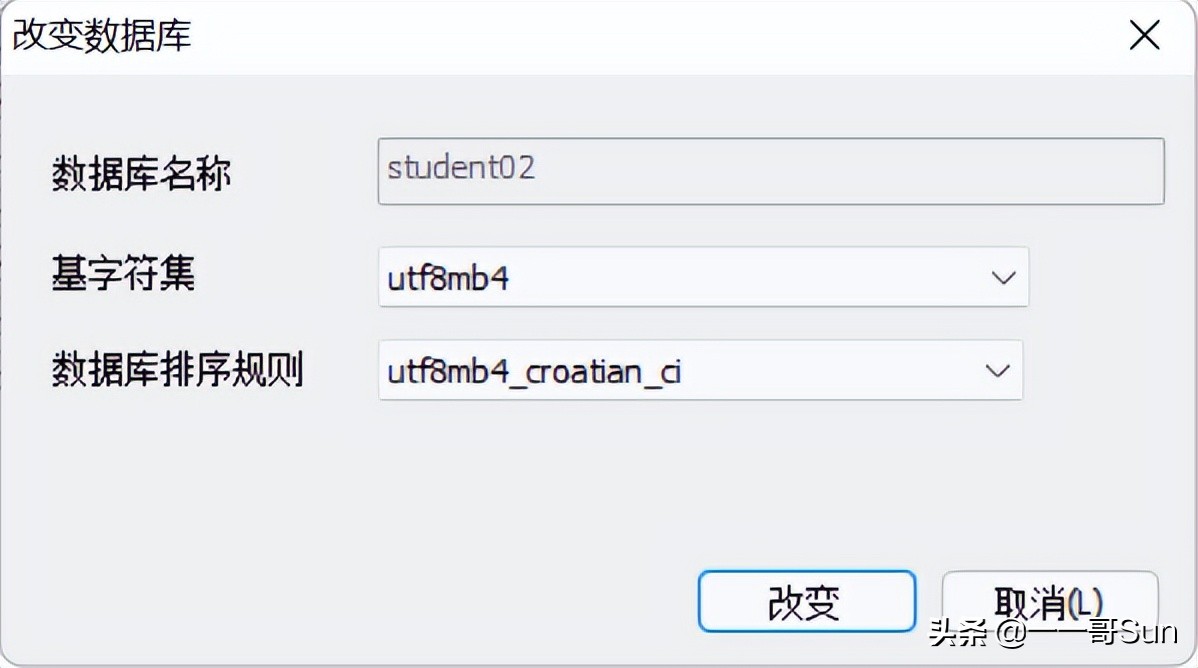The height and width of the screenshot is (668, 1198).
Task: Focus the 数据库名称 field containing student02
Action: click(770, 171)
